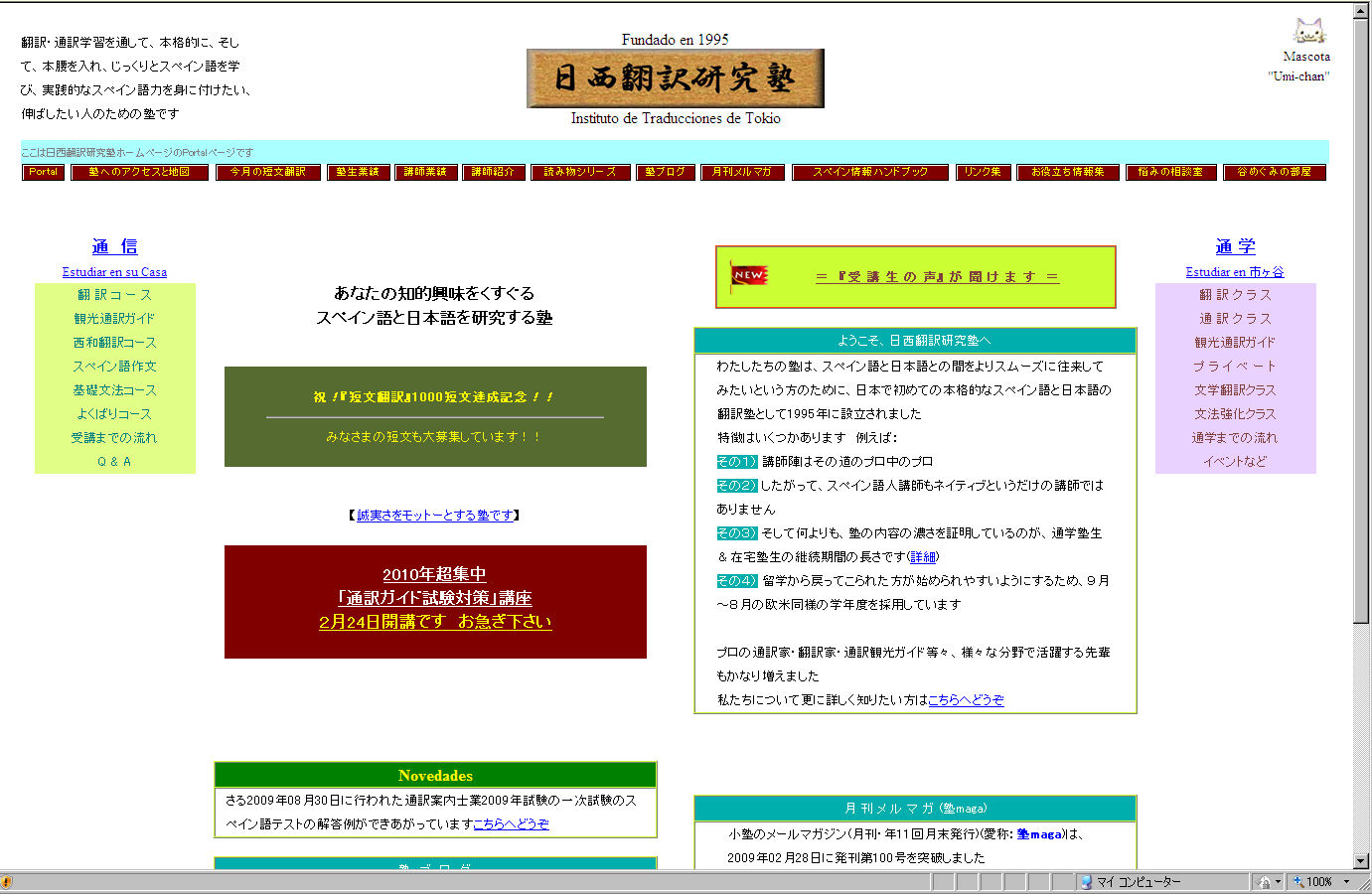Image resolution: width=1372 pixels, height=894 pixels.
Task: Open the 100% zoom level dropdown arrow
Action: point(1346,881)
